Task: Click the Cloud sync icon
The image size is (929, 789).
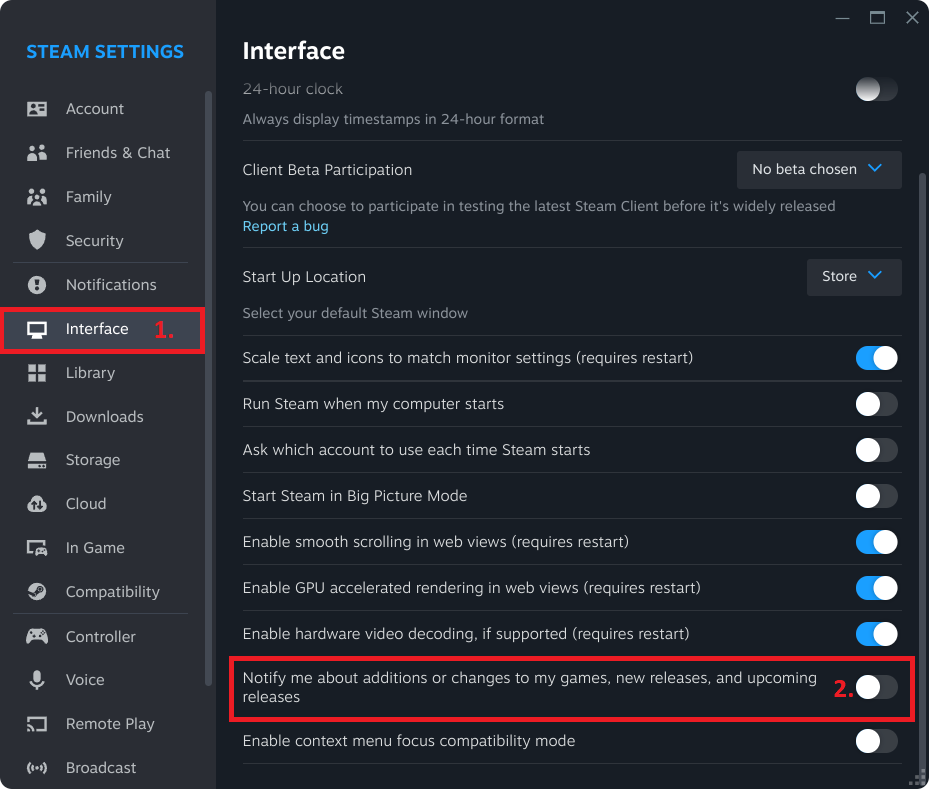Action: click(37, 504)
